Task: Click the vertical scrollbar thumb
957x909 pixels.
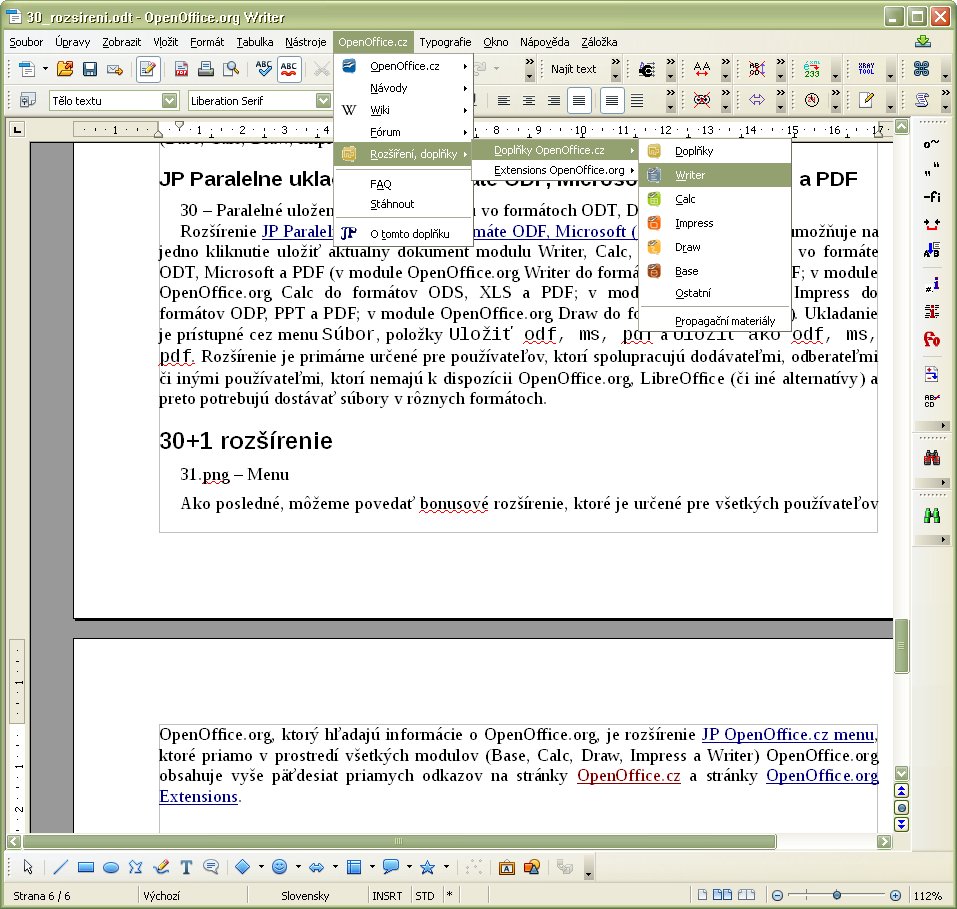Action: coord(901,645)
